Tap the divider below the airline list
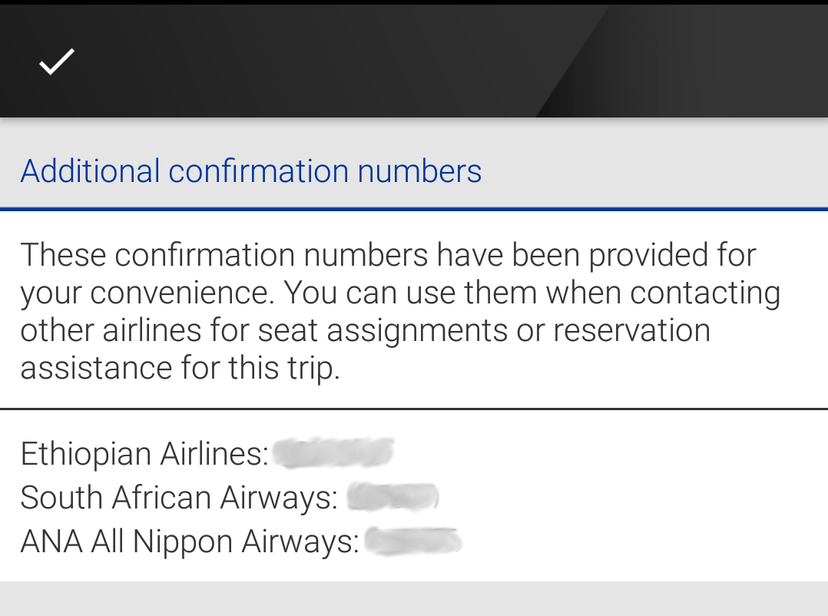 414,581
